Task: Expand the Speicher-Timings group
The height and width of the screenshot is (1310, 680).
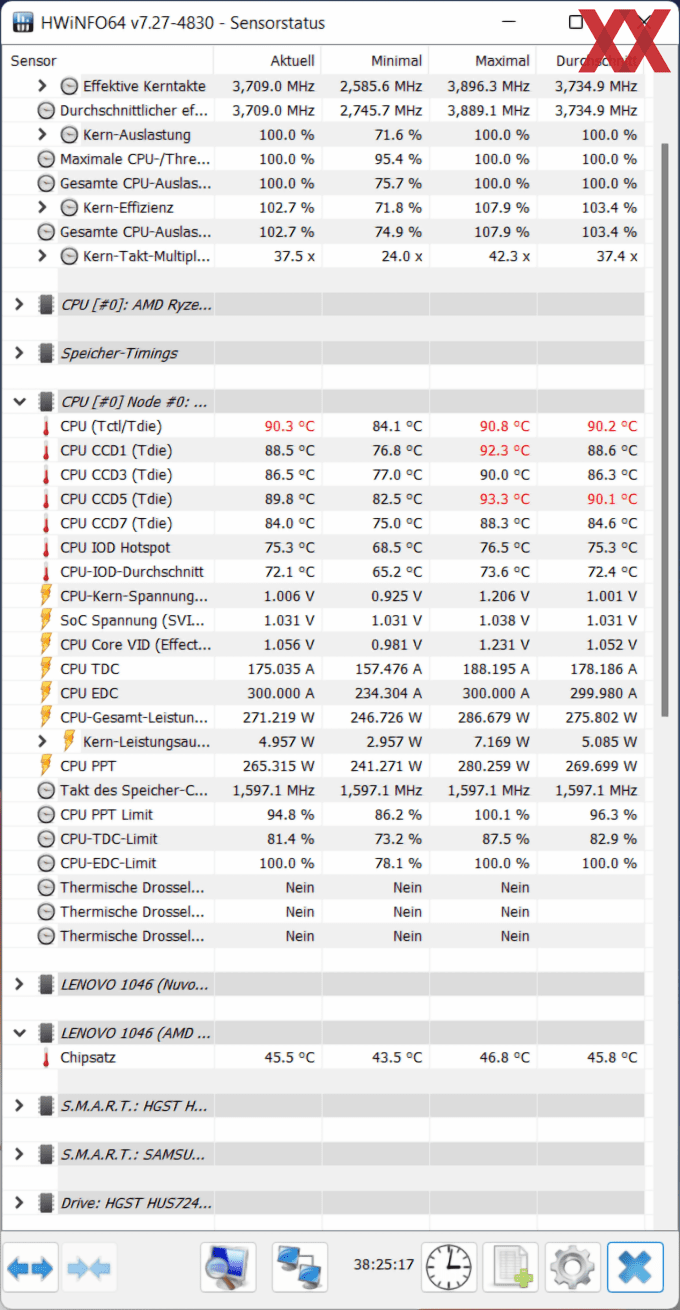Action: pyautogui.click(x=19, y=353)
